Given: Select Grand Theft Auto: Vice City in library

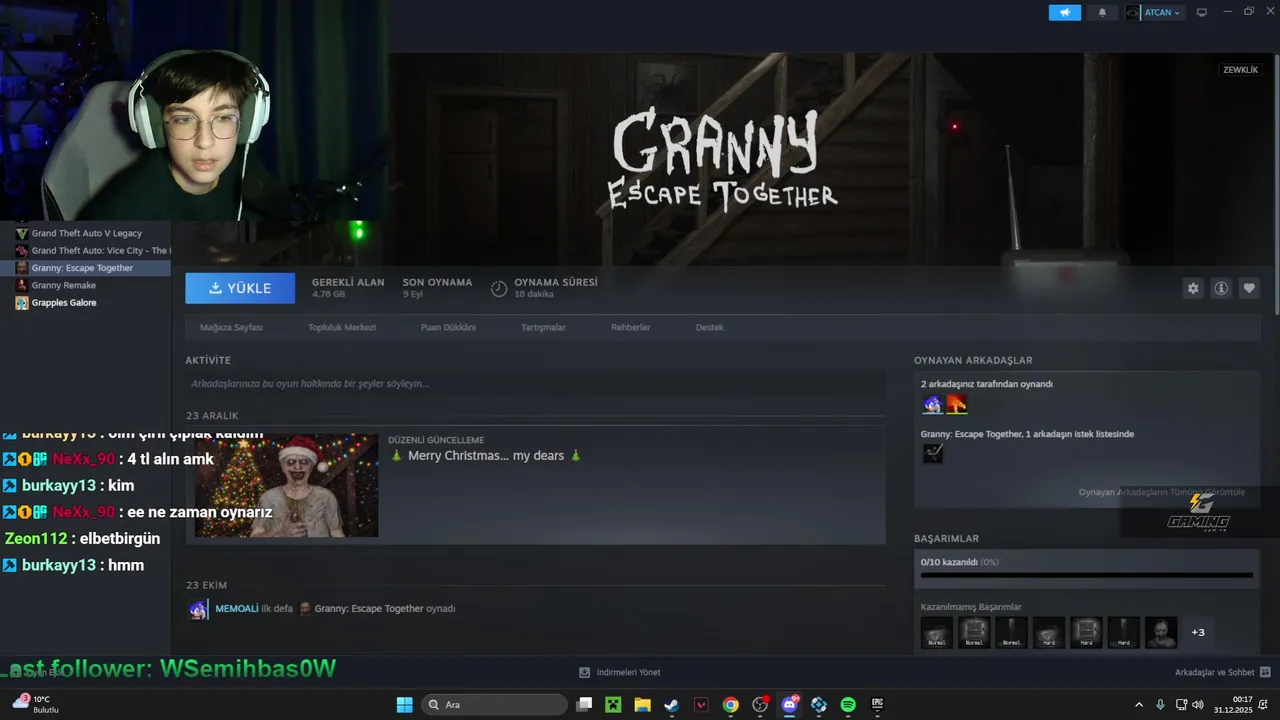Looking at the screenshot, I should coord(92,250).
